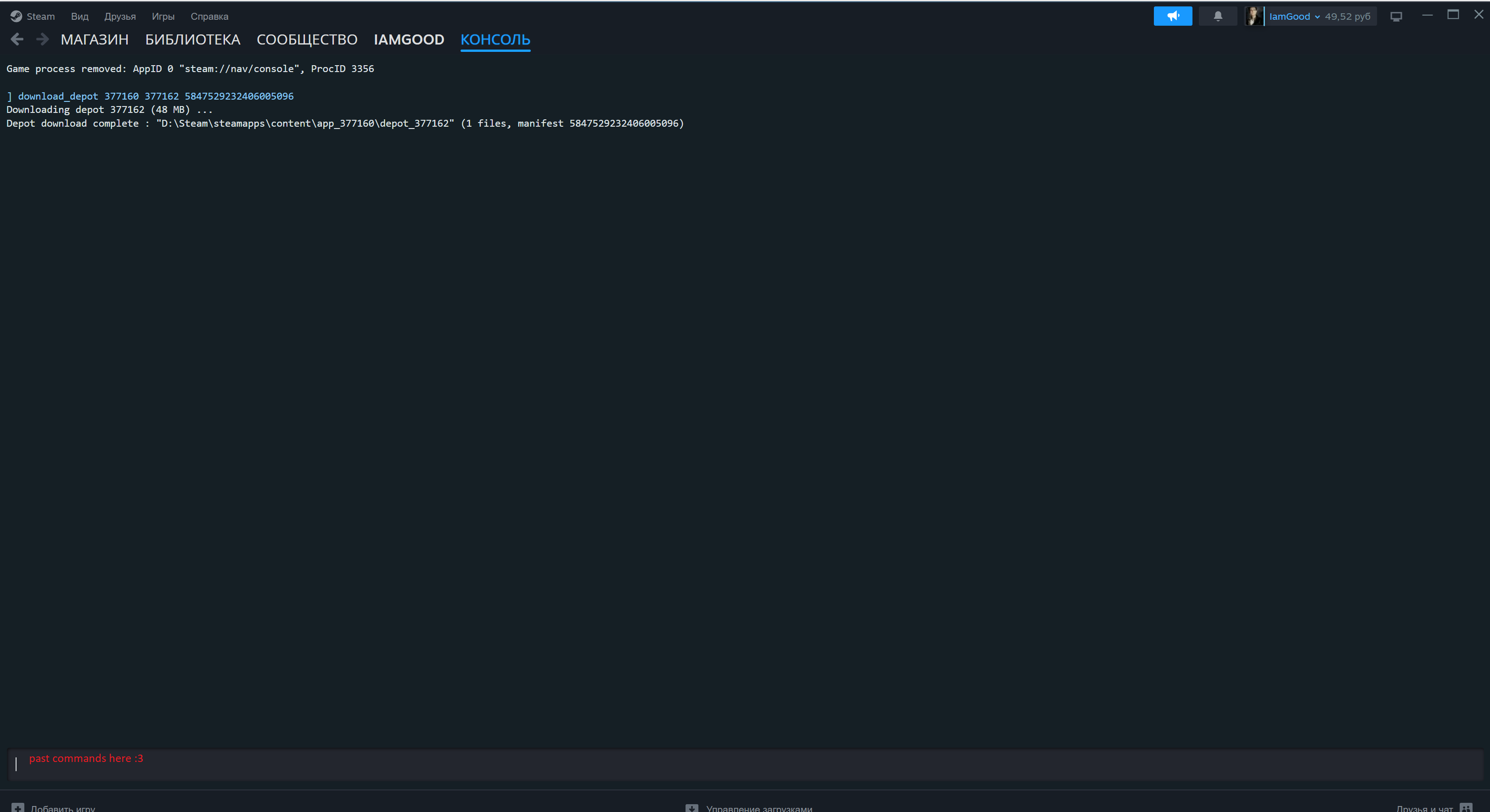Click the user avatar picture
This screenshot has width=1490, height=812.
1254,16
